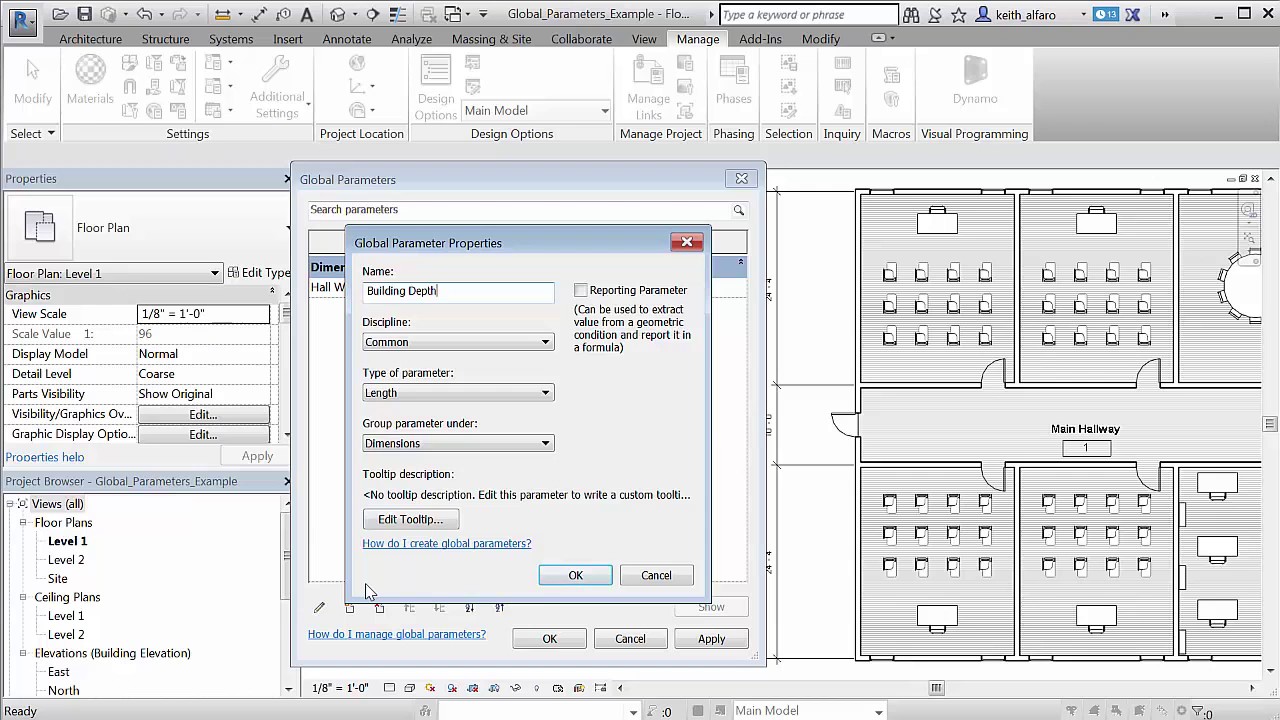1280x720 pixels.
Task: Click the Visibility/Graphics Edit... button
Action: coord(203,414)
